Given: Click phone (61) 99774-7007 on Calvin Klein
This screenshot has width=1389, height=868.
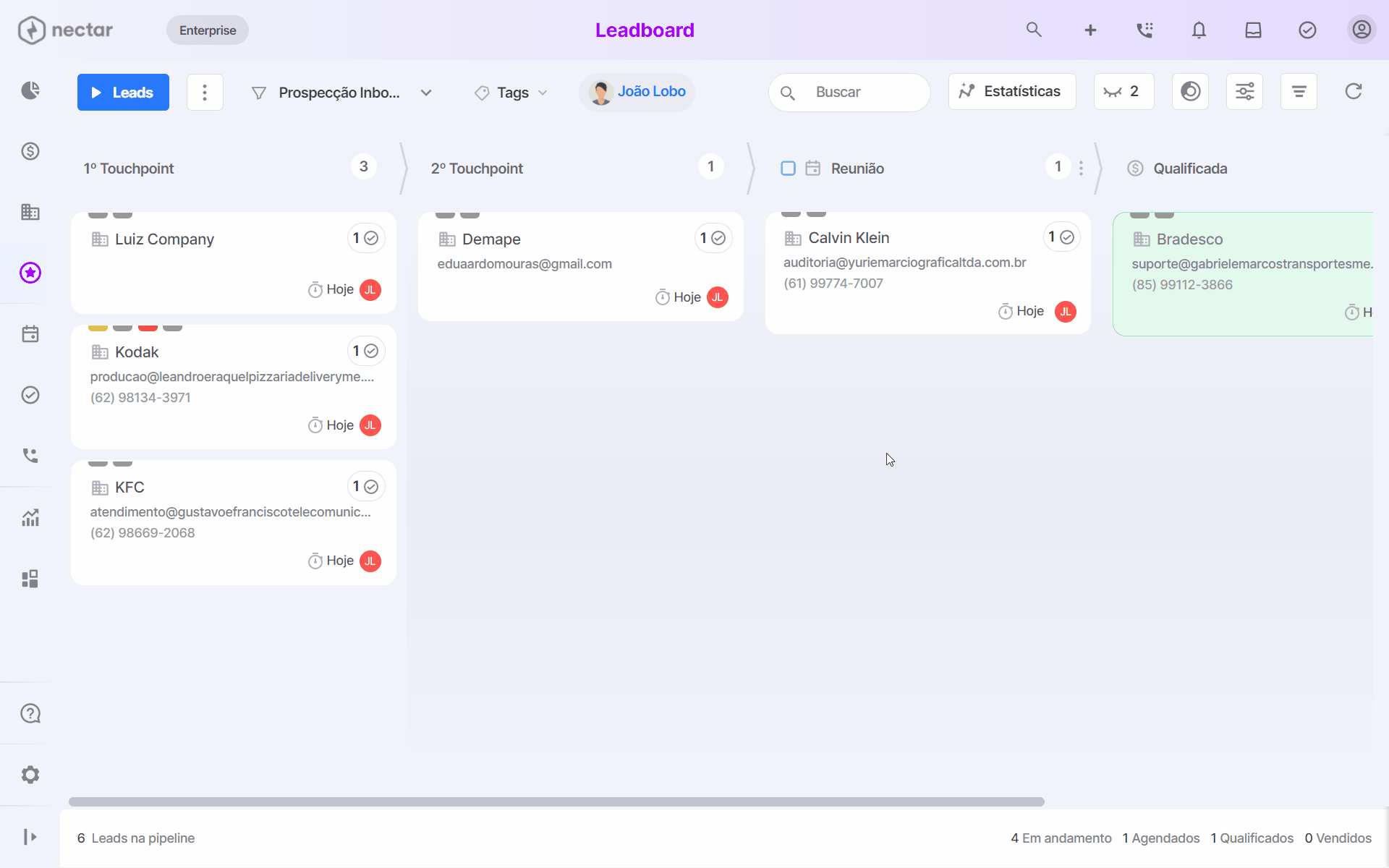Looking at the screenshot, I should coord(833,284).
